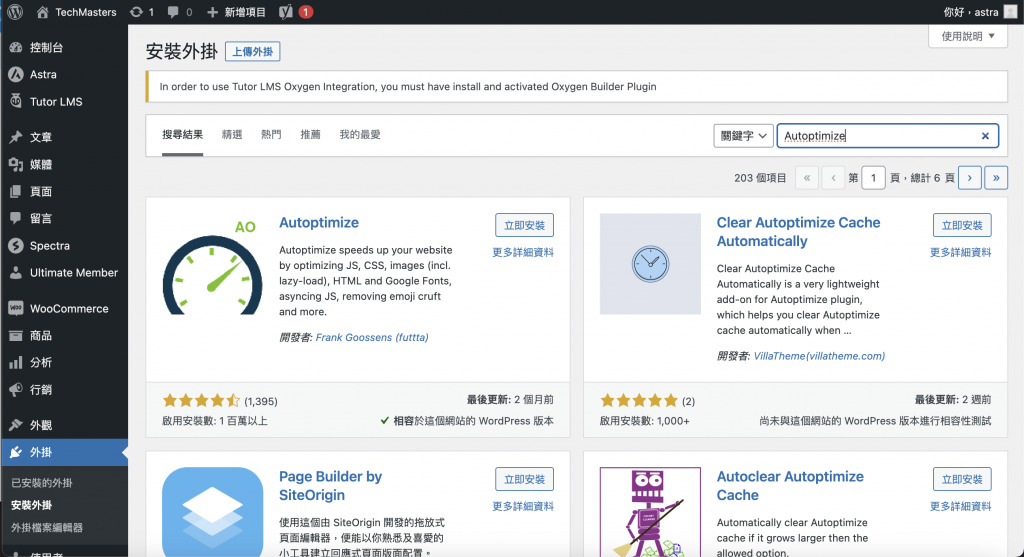Click the 頁面 pages icon
This screenshot has width=1024, height=557.
coord(16,191)
